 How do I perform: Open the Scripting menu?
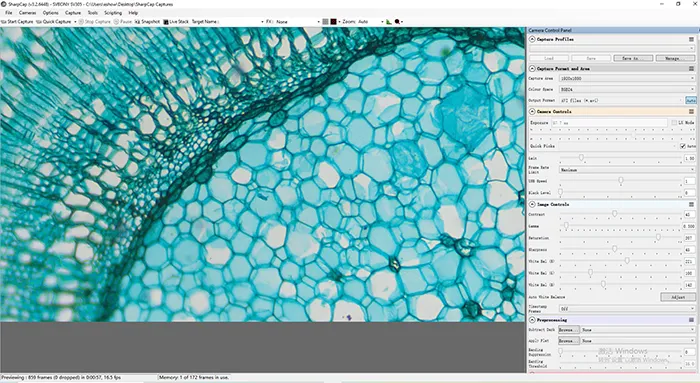(x=113, y=13)
